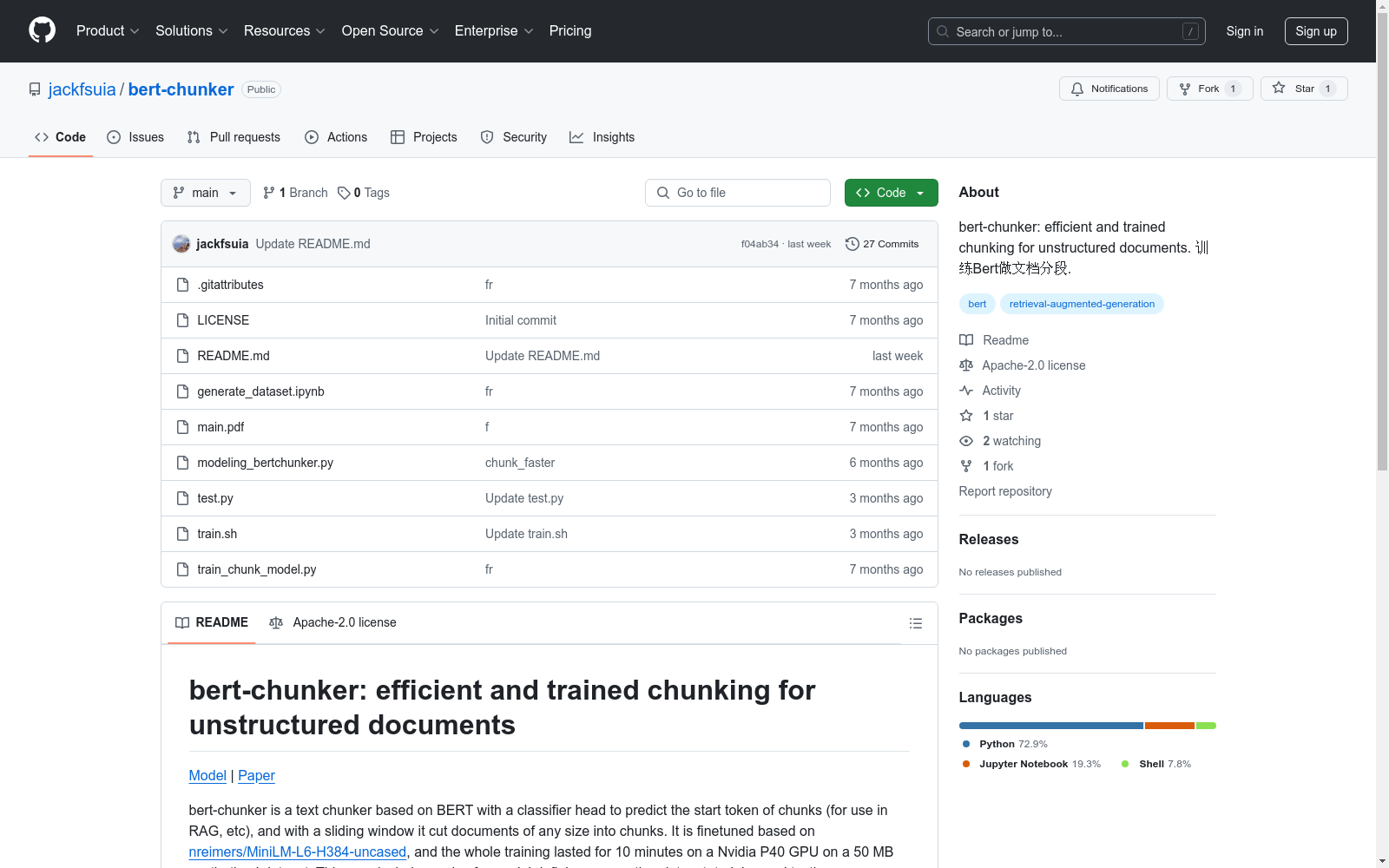Click the commit history clock icon
Viewport: 1389px width, 868px height.
coord(852,244)
